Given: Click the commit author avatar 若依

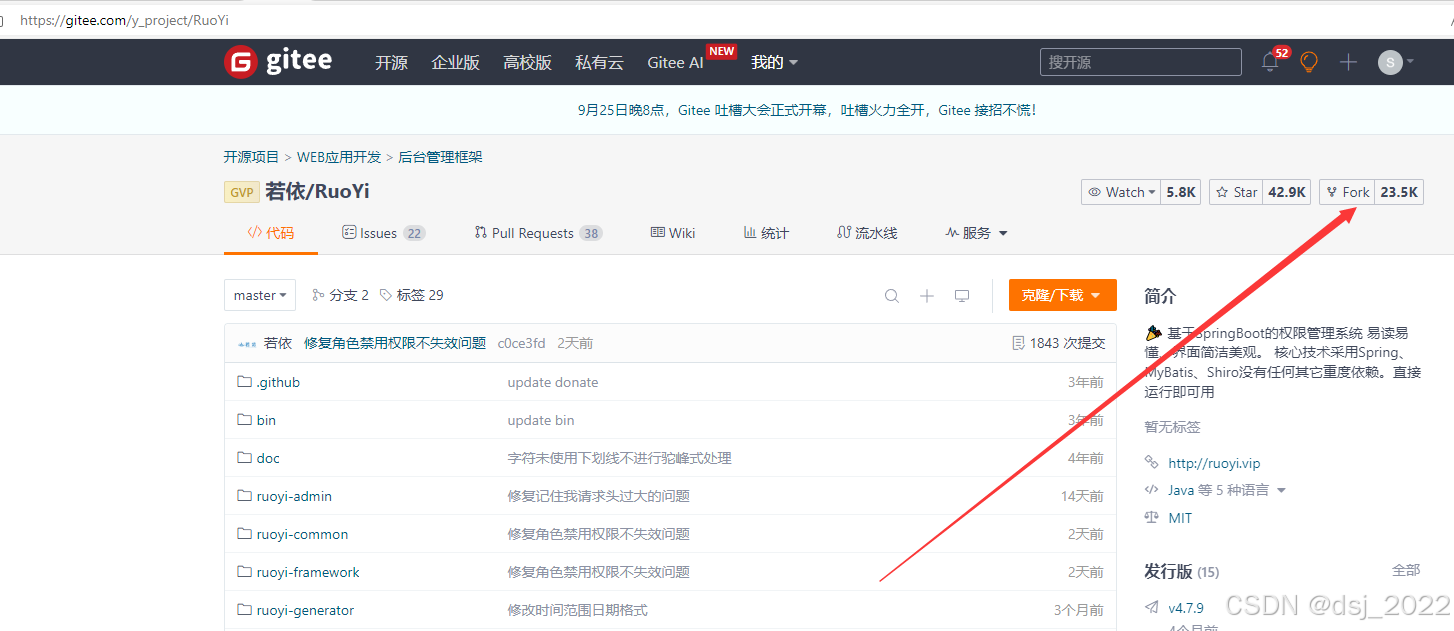Looking at the screenshot, I should (x=247, y=343).
